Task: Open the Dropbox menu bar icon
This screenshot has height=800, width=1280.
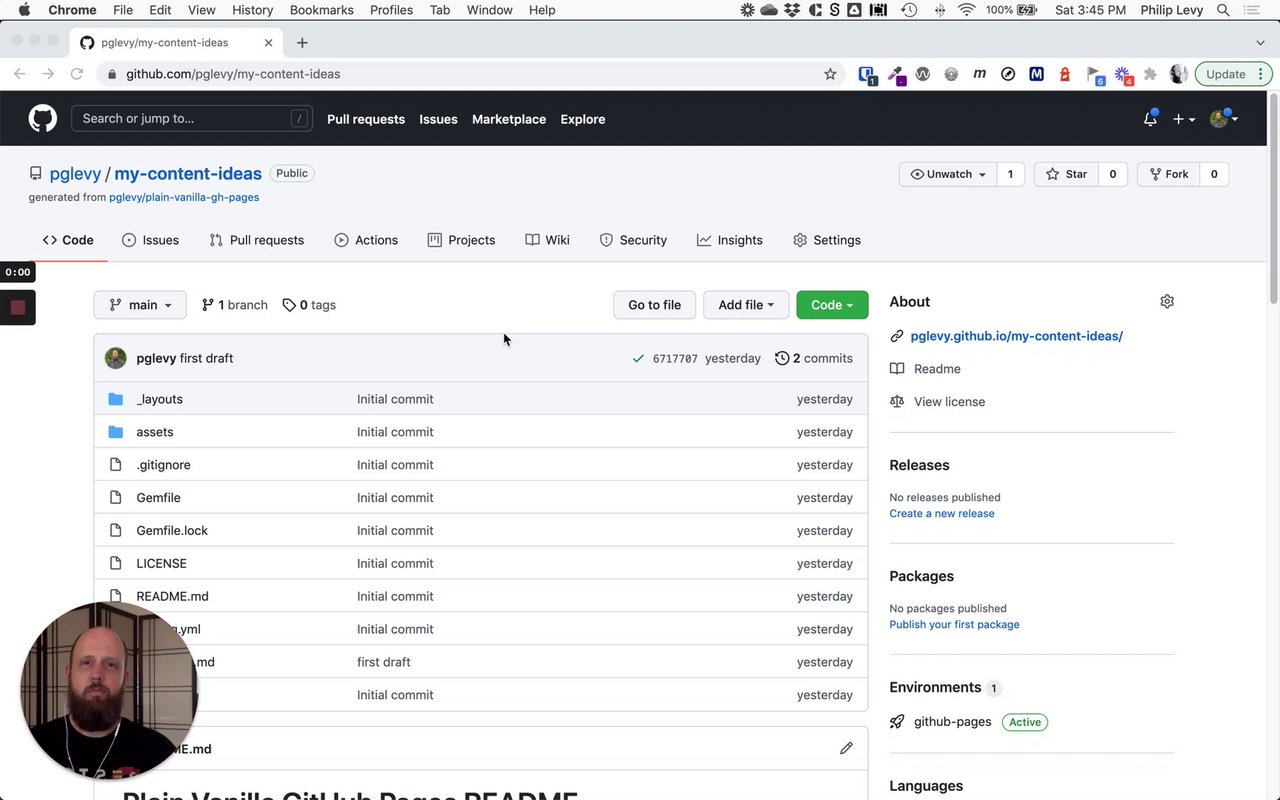Action: 792,10
